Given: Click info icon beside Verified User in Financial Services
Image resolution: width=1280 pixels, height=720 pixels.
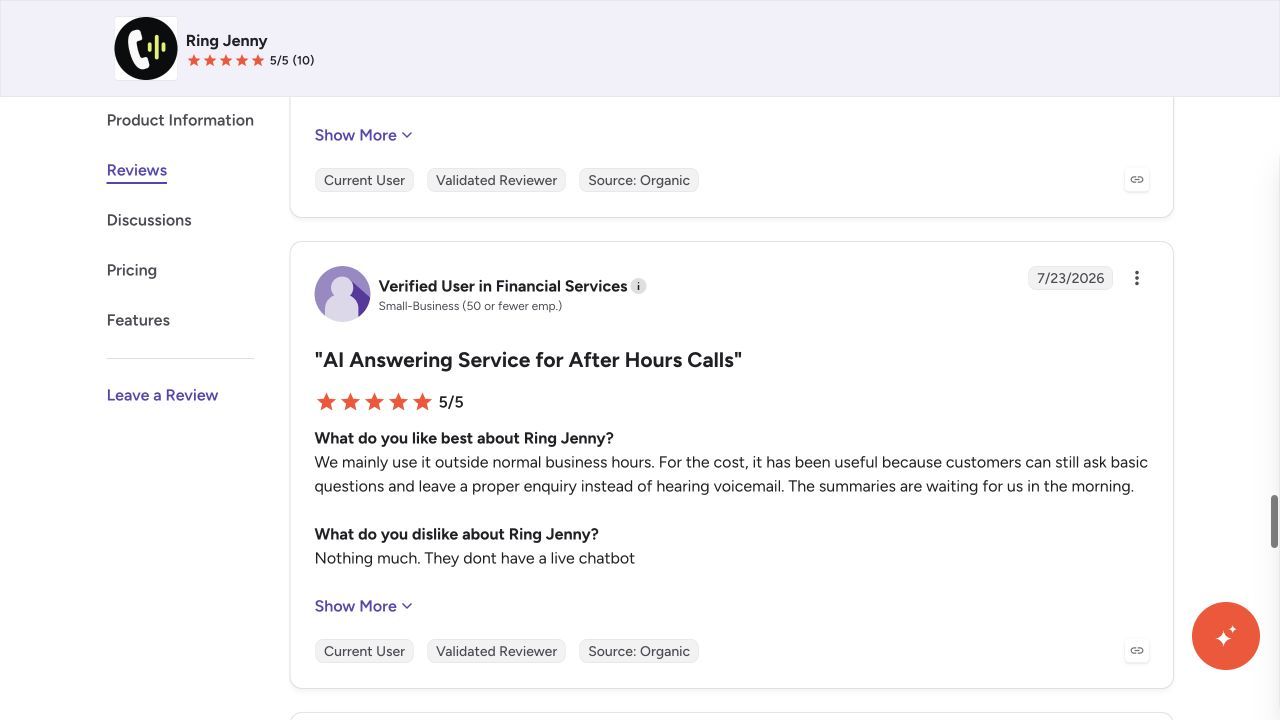Looking at the screenshot, I should pyautogui.click(x=639, y=286).
